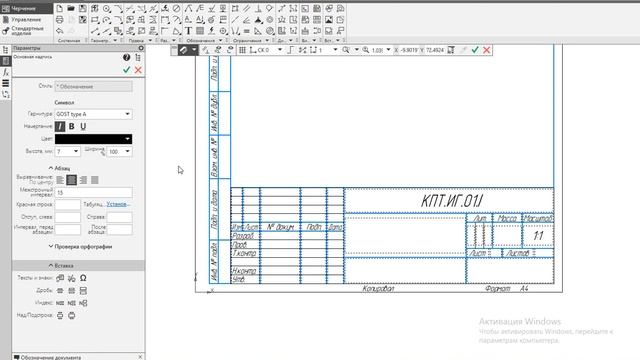Open the help question mark in Параметры
Screen dimensions: 640x360
(127, 58)
